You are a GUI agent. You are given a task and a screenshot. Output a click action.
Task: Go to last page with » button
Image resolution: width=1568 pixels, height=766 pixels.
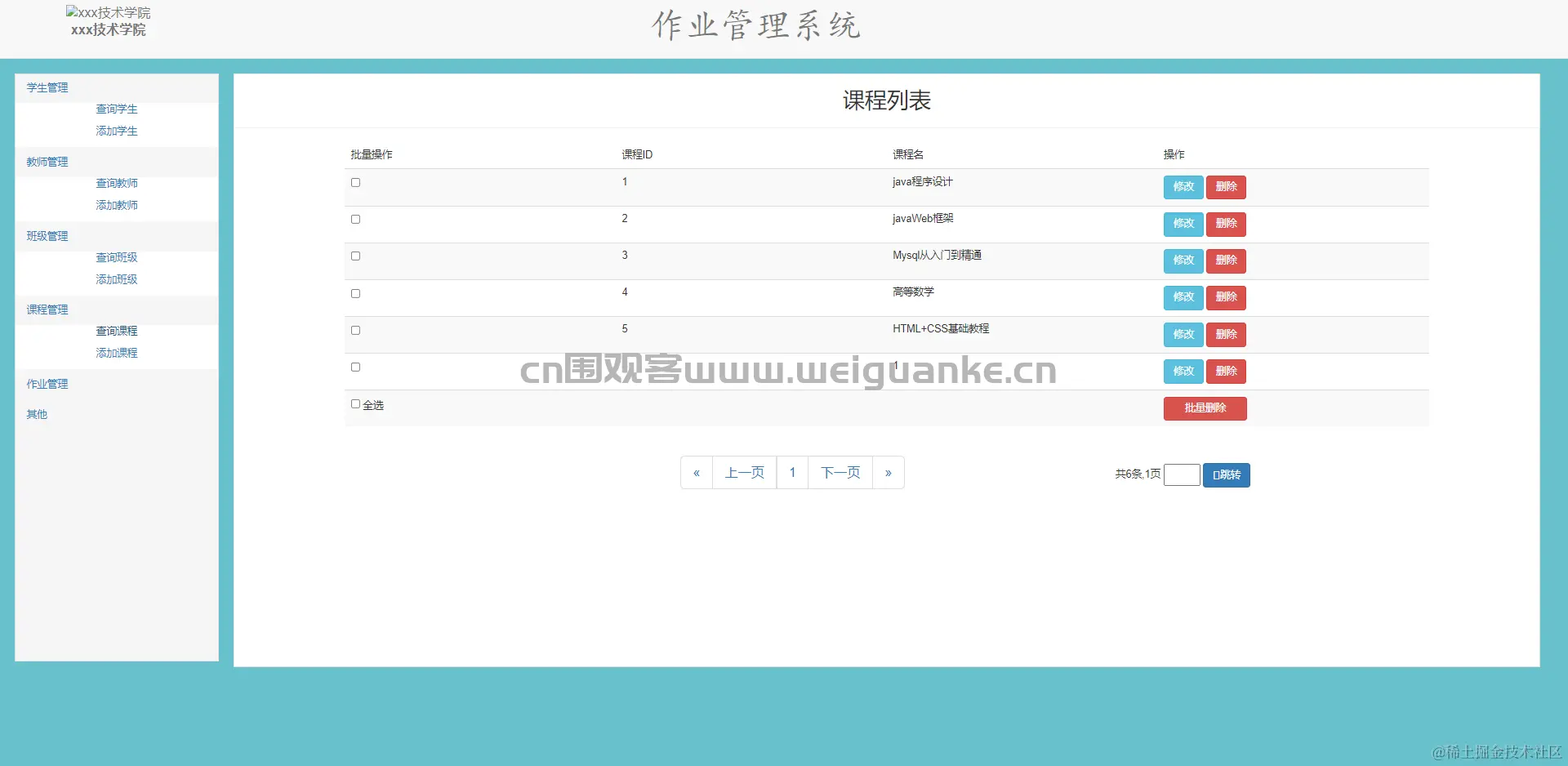pyautogui.click(x=889, y=473)
